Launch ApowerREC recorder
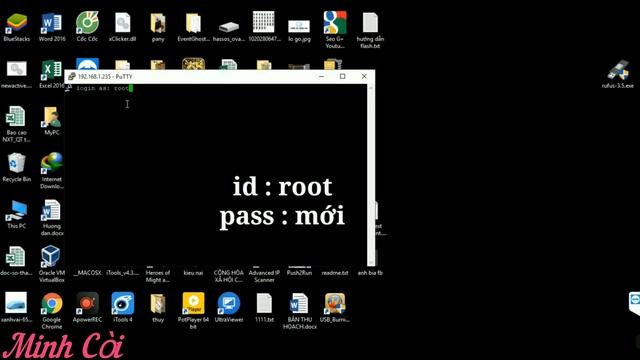This screenshot has height=360, width=640. (87, 307)
